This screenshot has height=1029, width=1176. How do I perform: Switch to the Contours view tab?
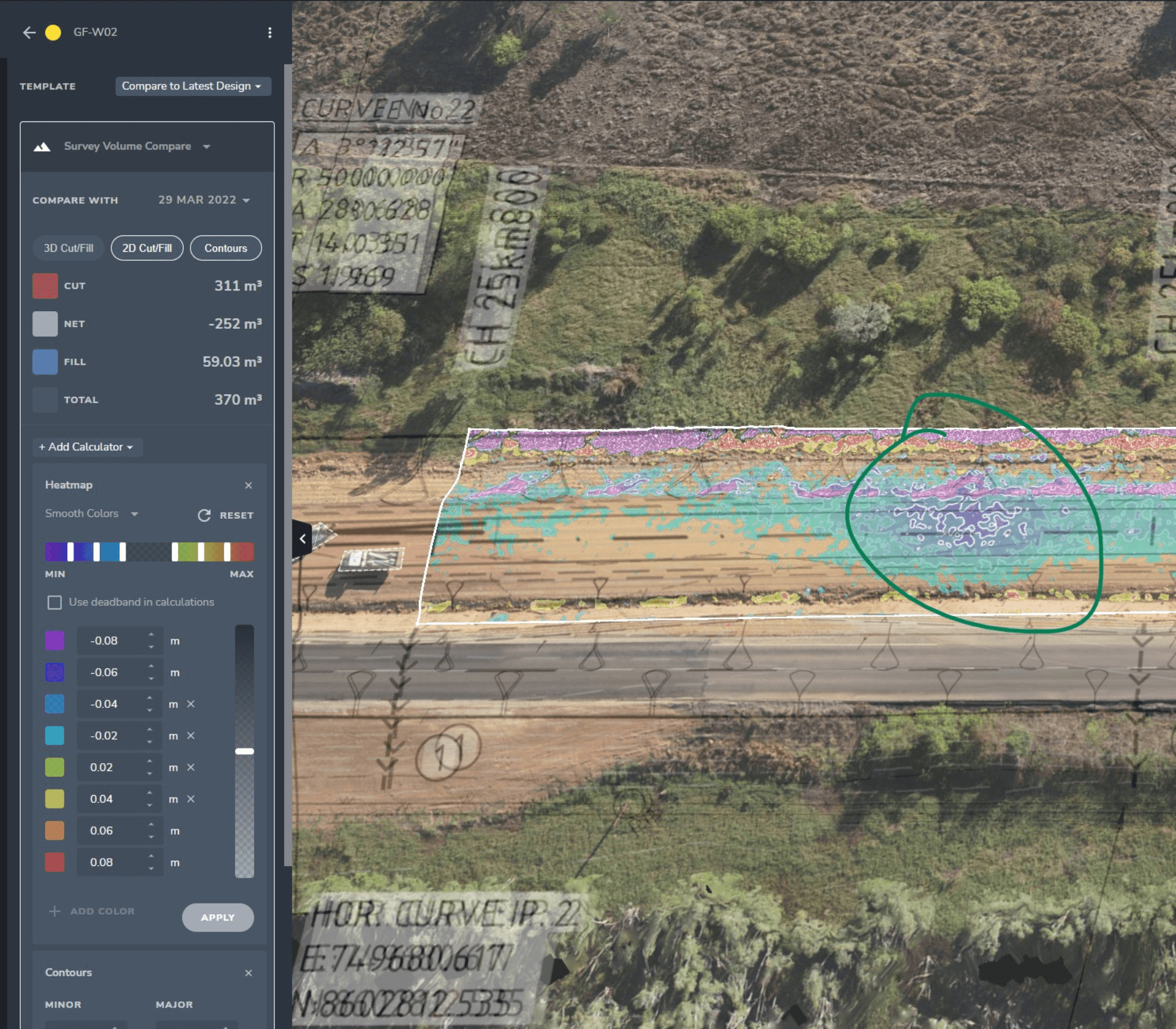(x=225, y=248)
